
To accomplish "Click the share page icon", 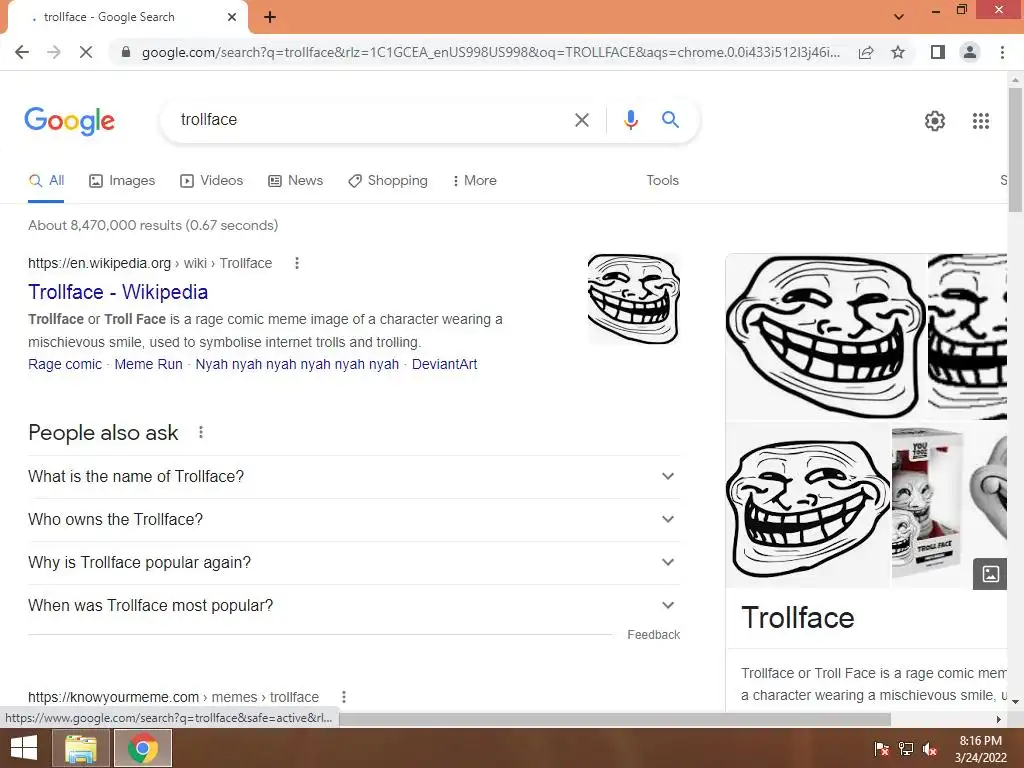I will [x=866, y=52].
